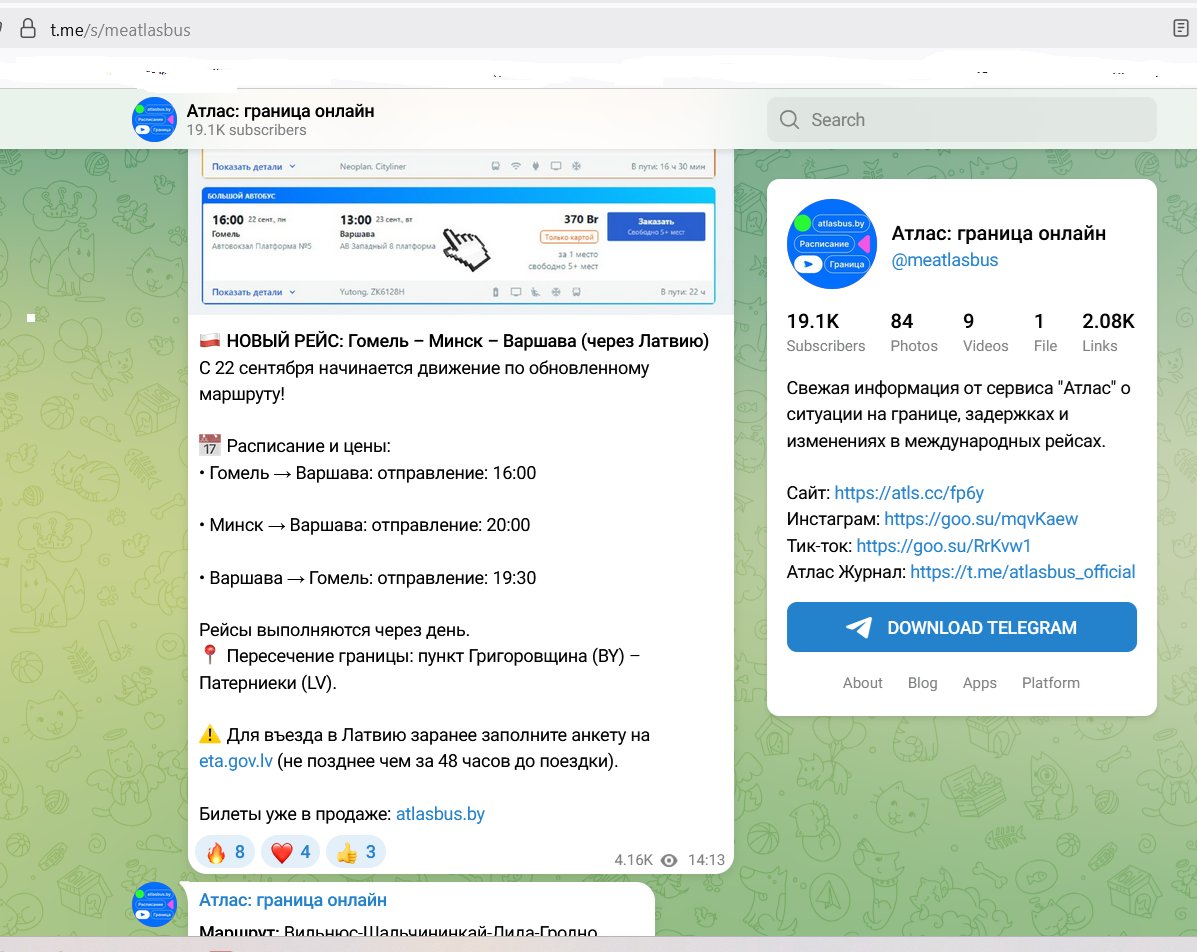Click the warning emoji before 'Для въезда'
The height and width of the screenshot is (952, 1197).
210,734
